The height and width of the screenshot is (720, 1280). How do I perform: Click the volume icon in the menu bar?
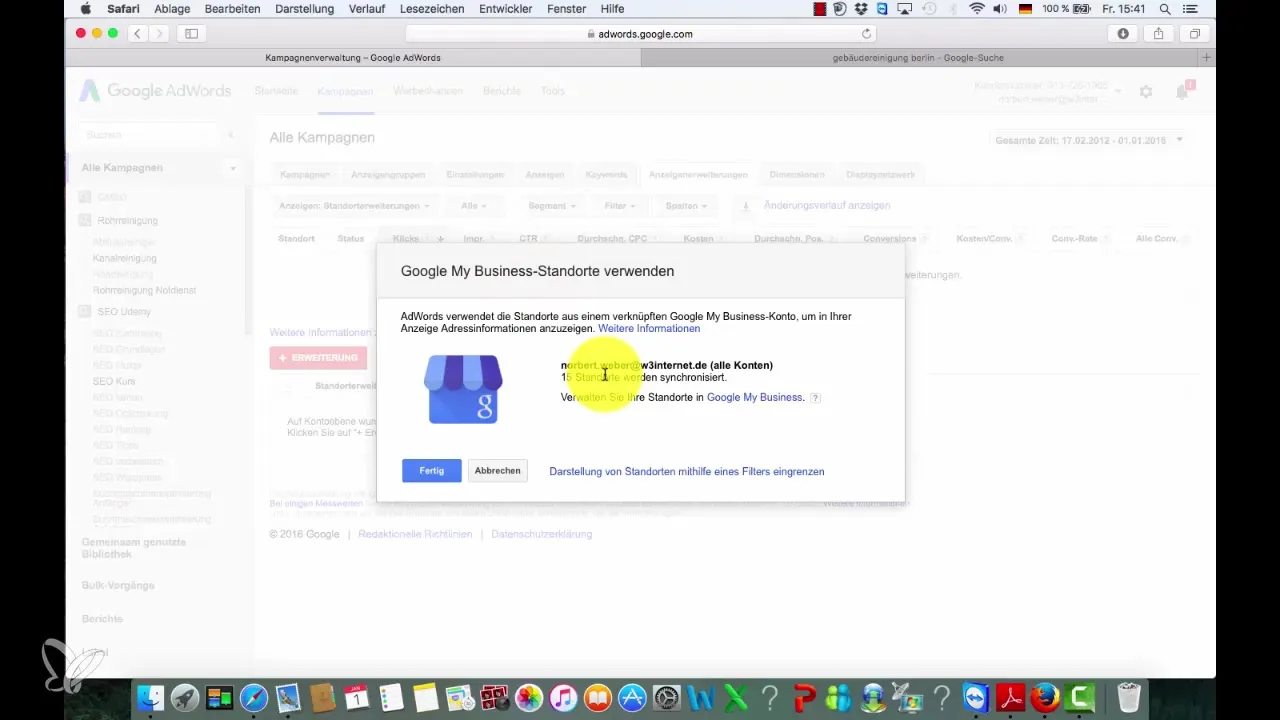(1001, 9)
